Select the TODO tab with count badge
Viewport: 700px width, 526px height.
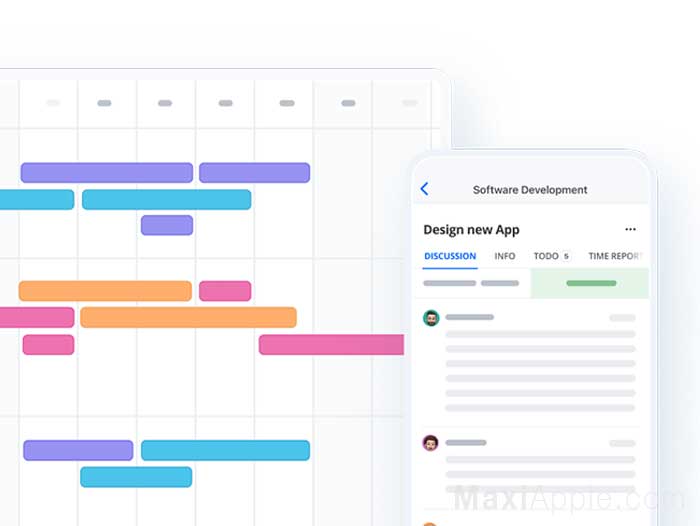pos(551,256)
